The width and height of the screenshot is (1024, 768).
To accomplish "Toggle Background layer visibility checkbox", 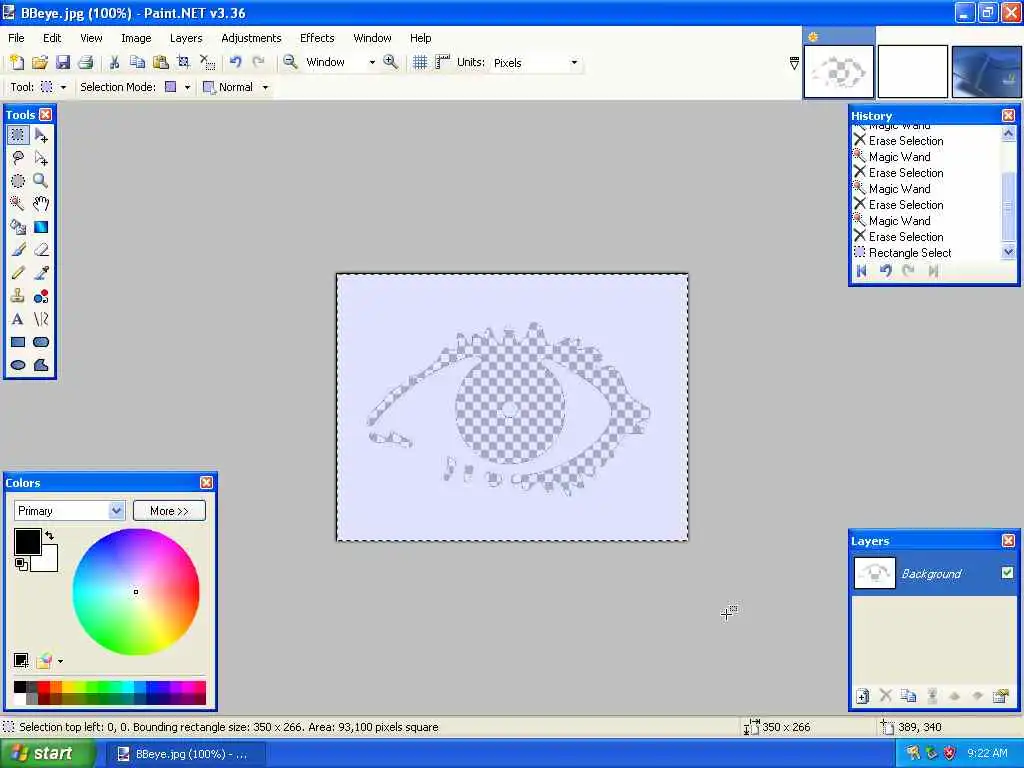I will point(1007,573).
